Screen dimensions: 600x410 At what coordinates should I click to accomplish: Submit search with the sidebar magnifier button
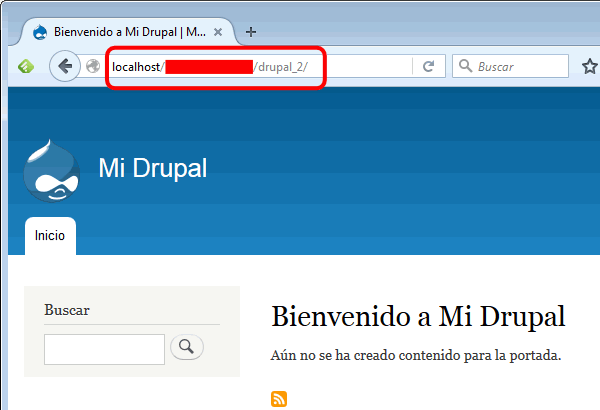tap(187, 347)
